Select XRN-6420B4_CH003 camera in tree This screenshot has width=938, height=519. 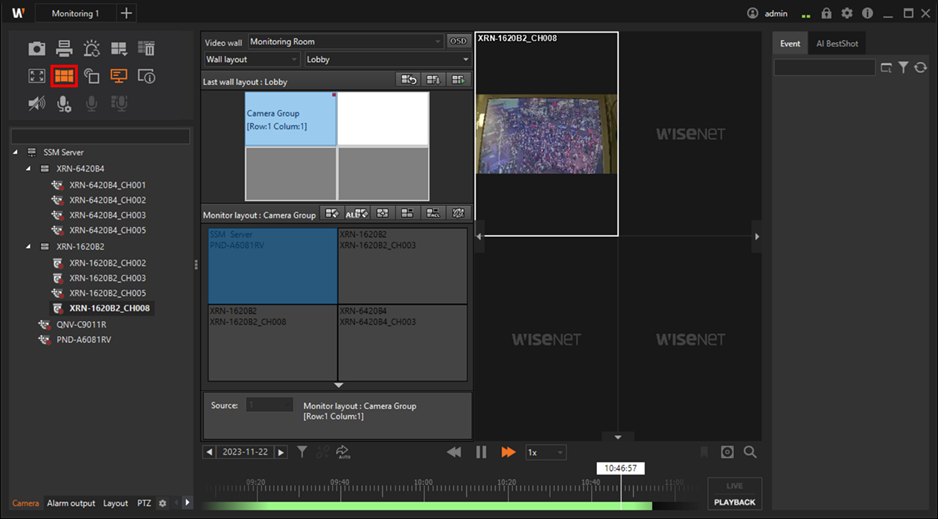click(107, 215)
